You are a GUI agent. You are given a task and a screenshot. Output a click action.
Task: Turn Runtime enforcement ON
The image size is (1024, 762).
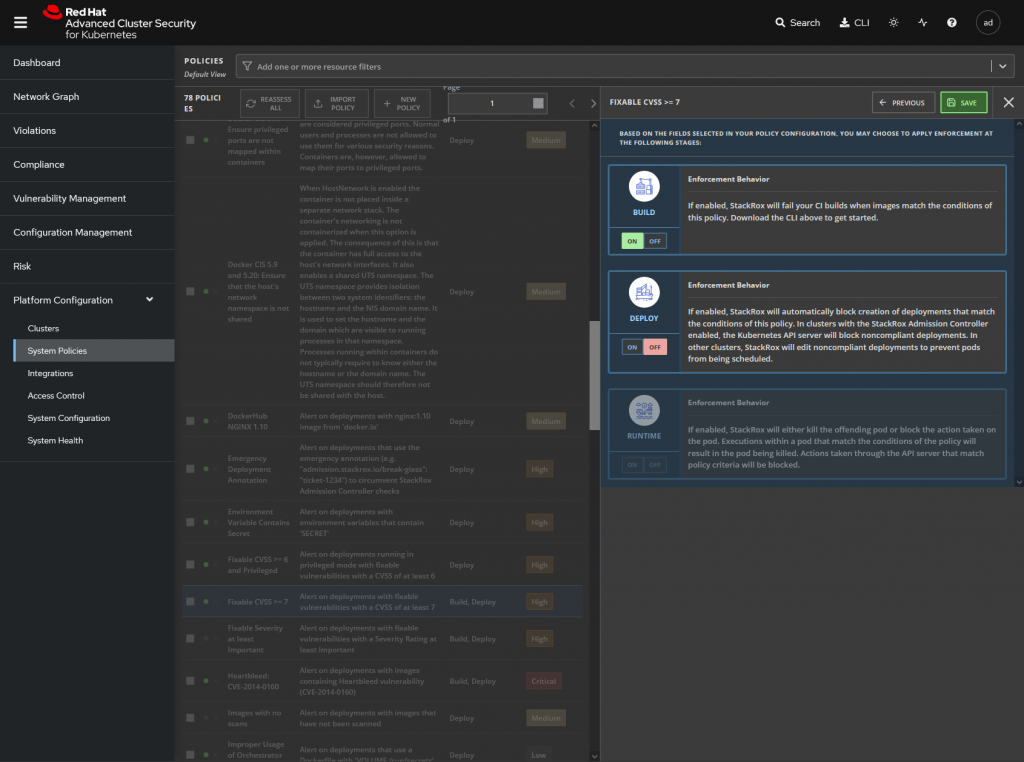(632, 465)
